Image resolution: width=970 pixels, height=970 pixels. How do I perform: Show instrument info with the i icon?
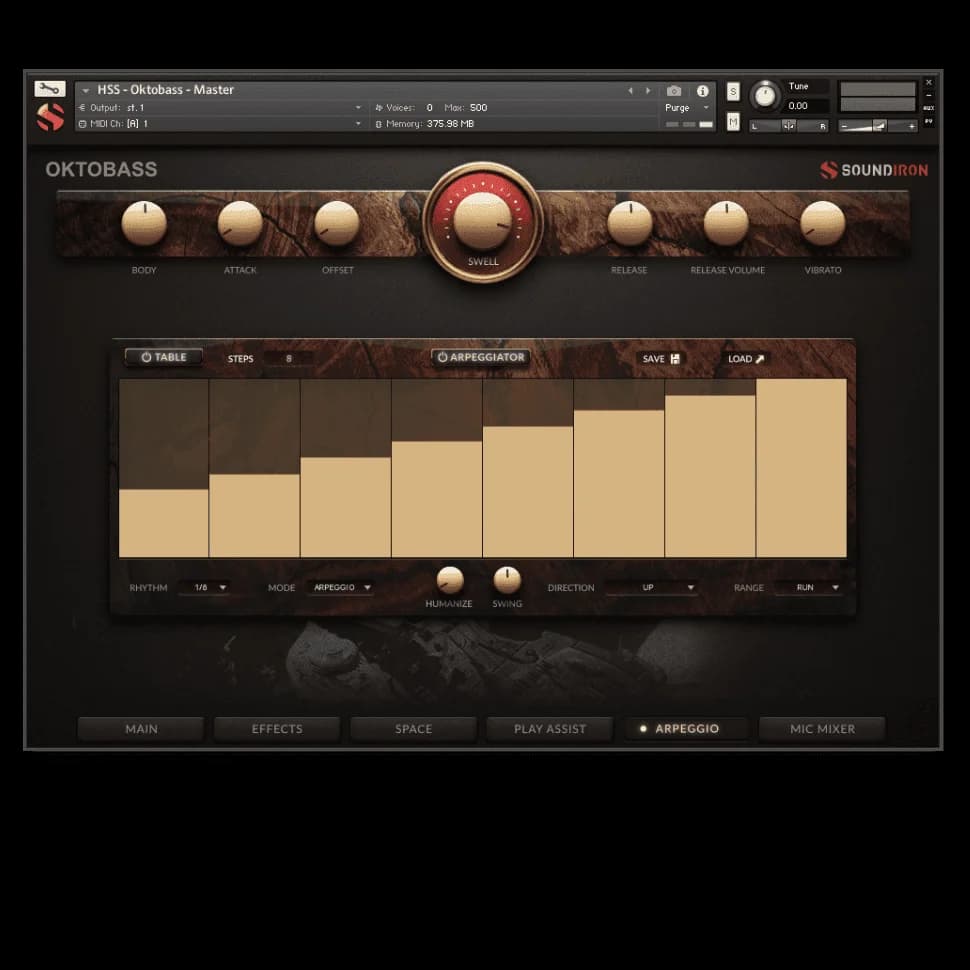point(702,90)
